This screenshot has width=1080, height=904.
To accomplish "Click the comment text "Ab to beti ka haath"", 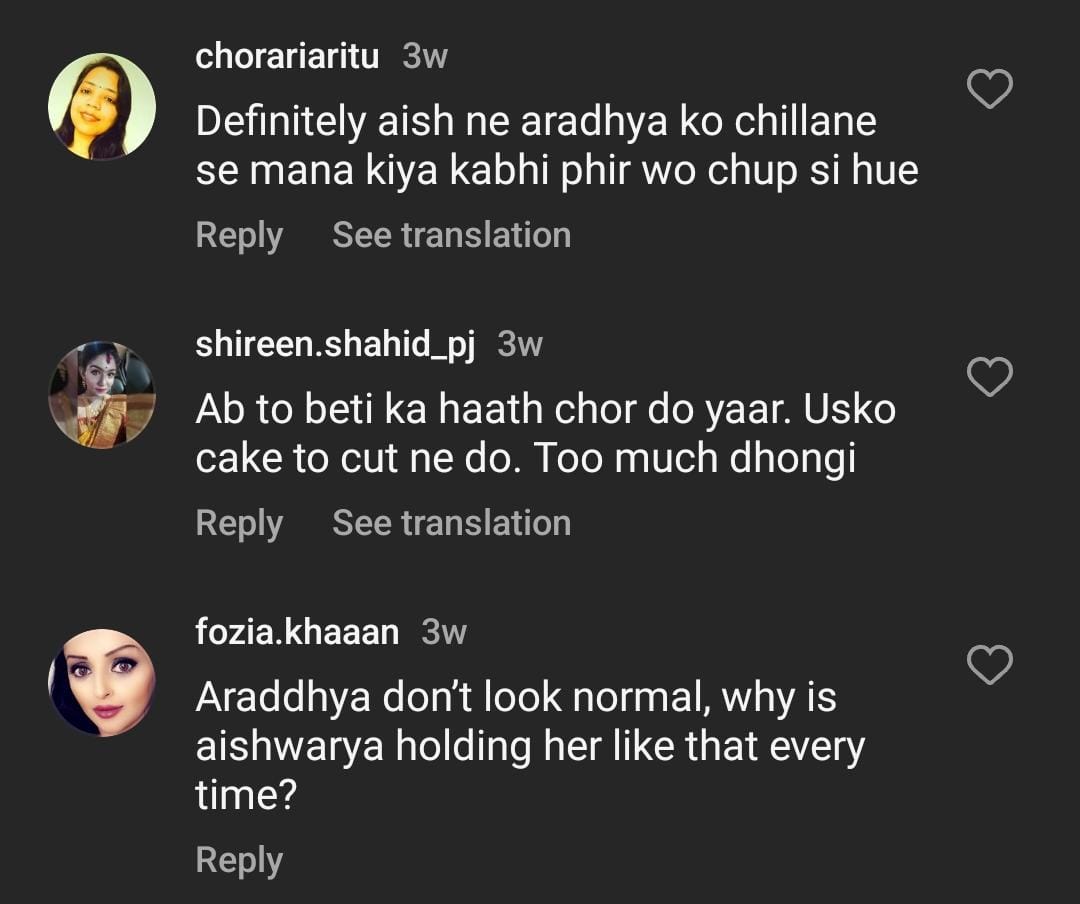I will (x=545, y=434).
